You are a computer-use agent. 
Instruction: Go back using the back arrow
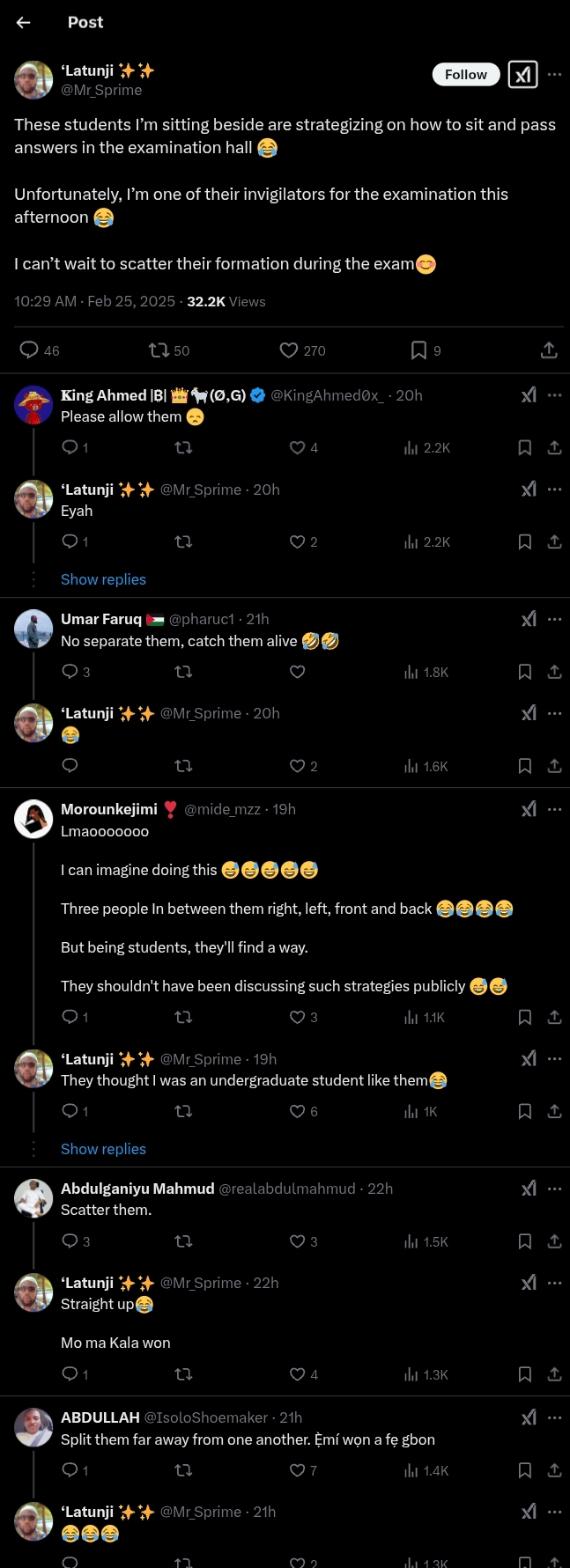tap(24, 22)
